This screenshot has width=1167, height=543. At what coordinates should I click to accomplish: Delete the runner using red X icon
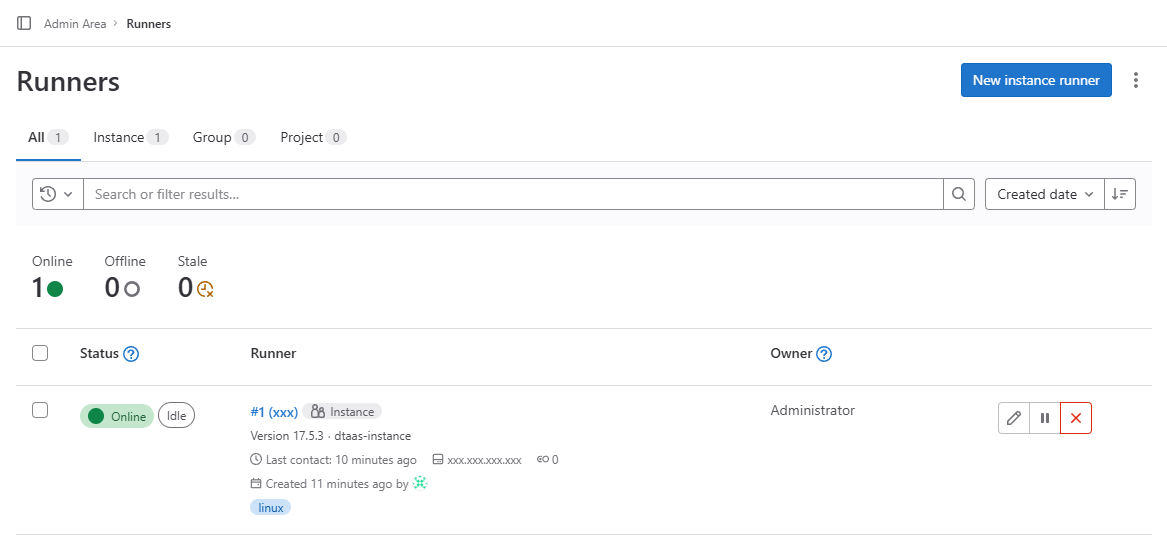[1076, 418]
